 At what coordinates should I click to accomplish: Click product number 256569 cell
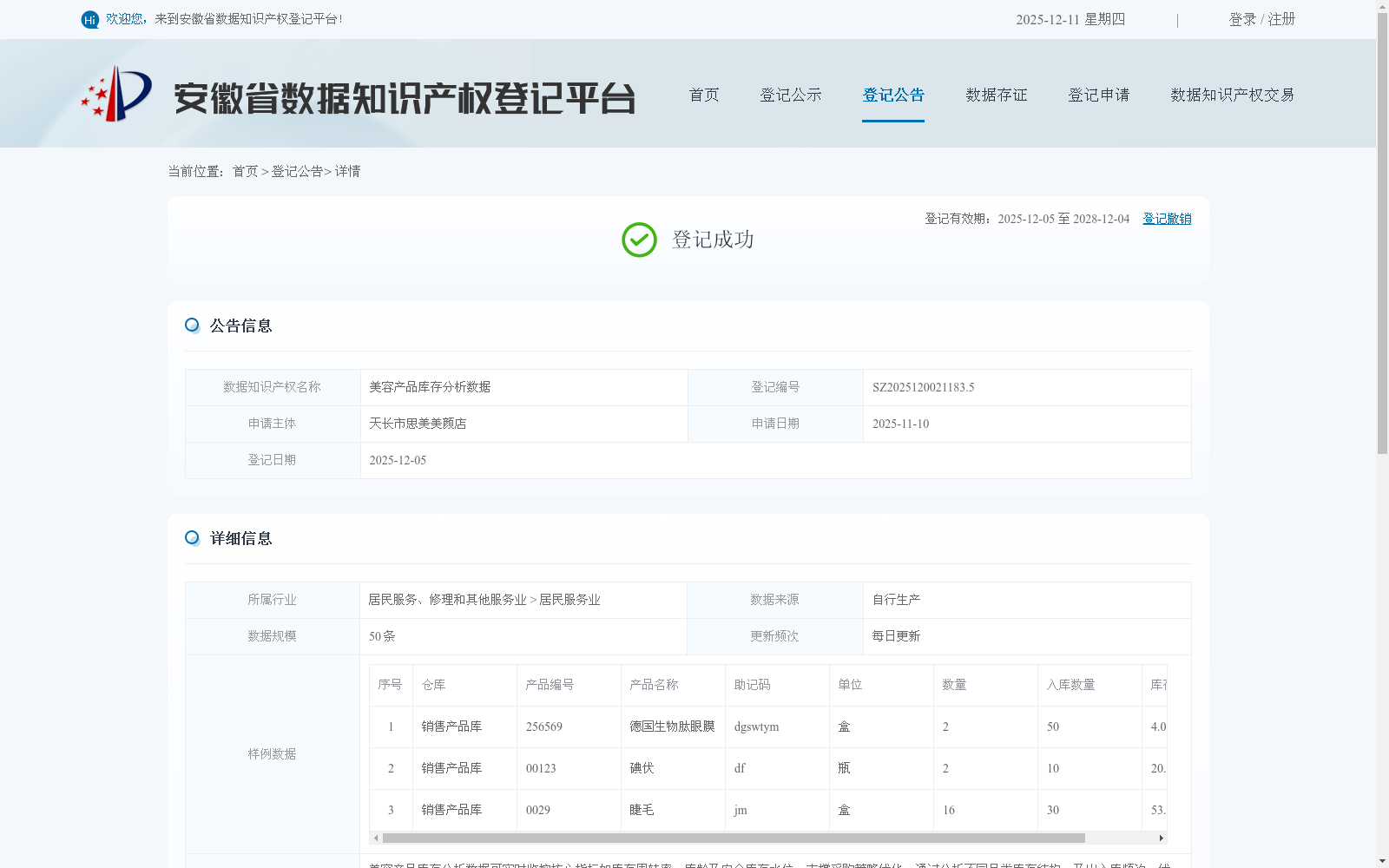click(x=544, y=727)
